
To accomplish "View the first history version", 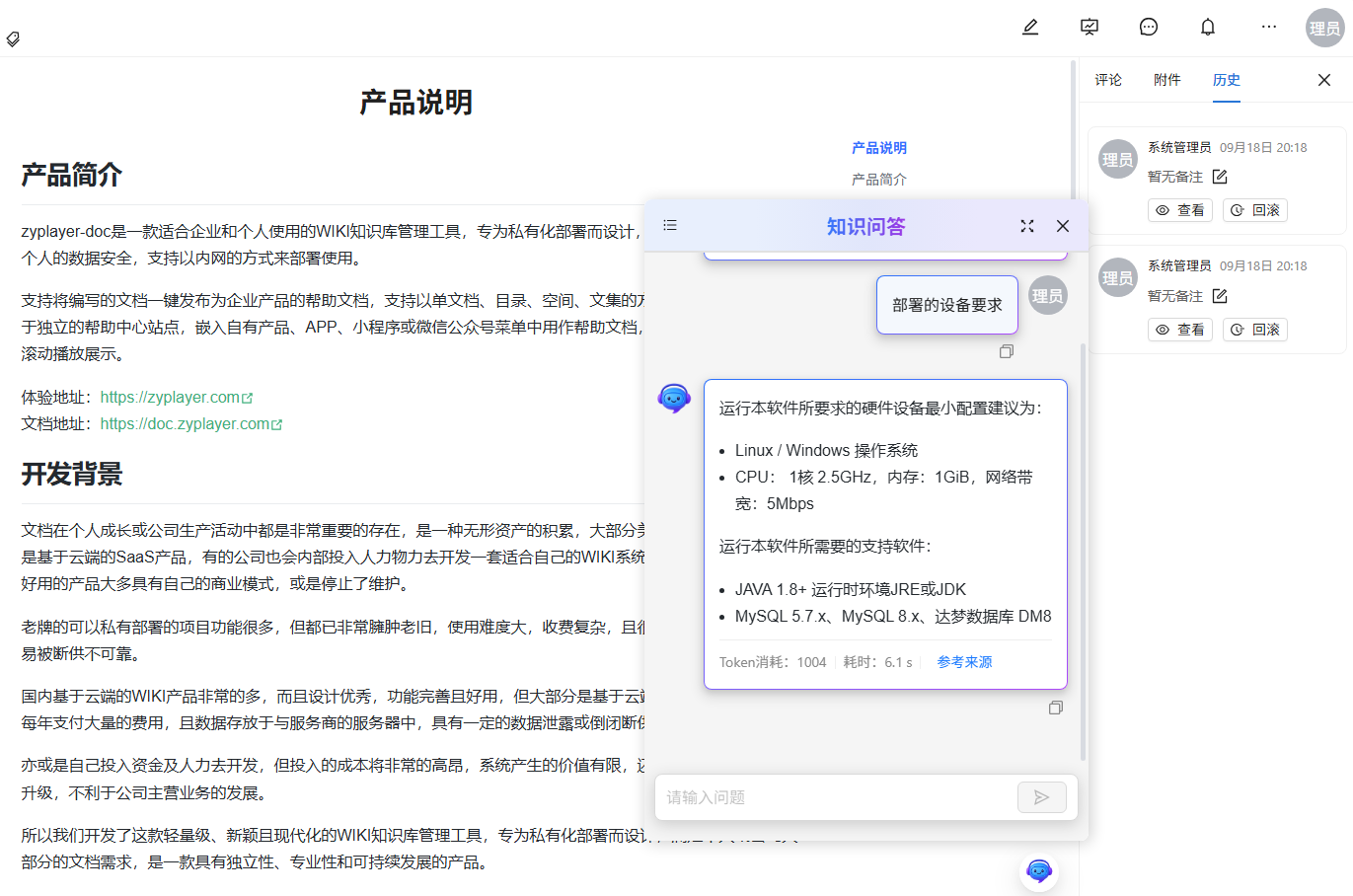I will pos(1180,210).
